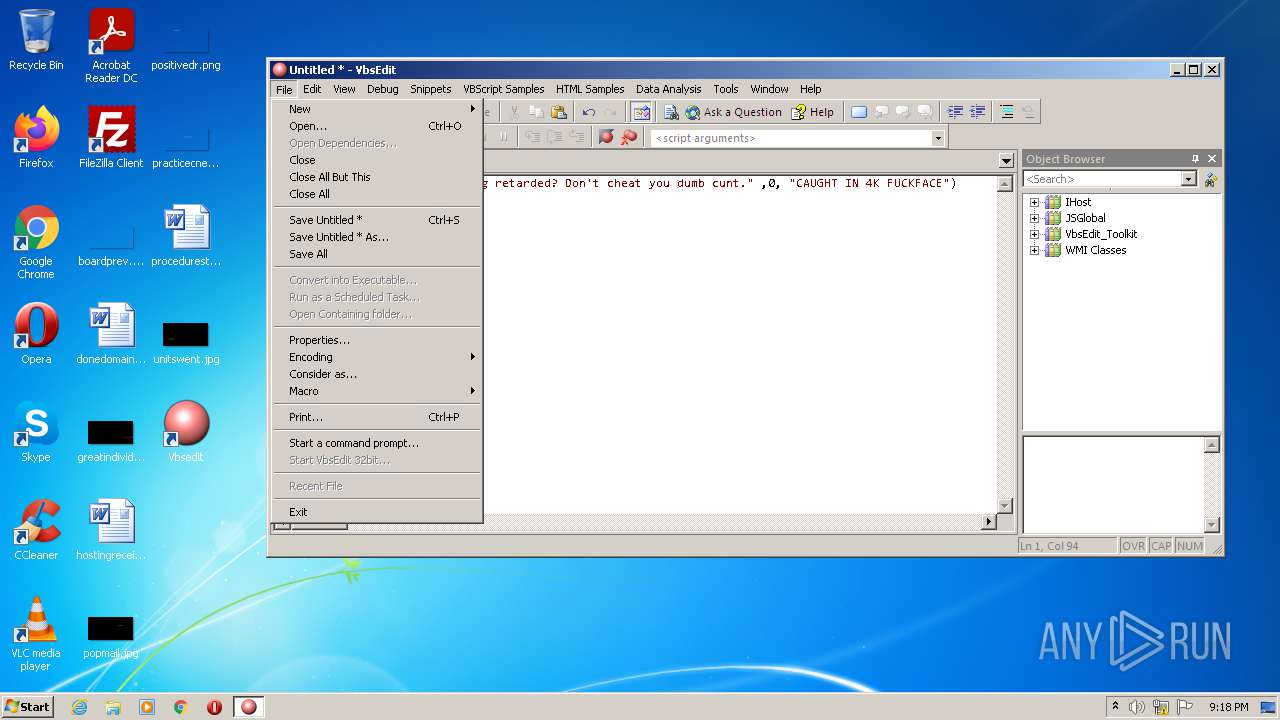Image resolution: width=1280 pixels, height=720 pixels.
Task: Click into the script arguments field
Action: (790, 139)
